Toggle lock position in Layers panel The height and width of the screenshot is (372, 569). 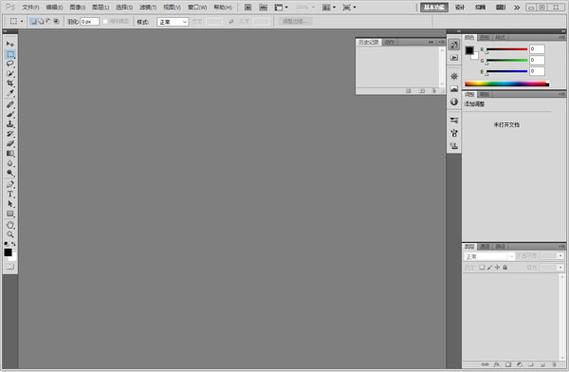pyautogui.click(x=497, y=267)
